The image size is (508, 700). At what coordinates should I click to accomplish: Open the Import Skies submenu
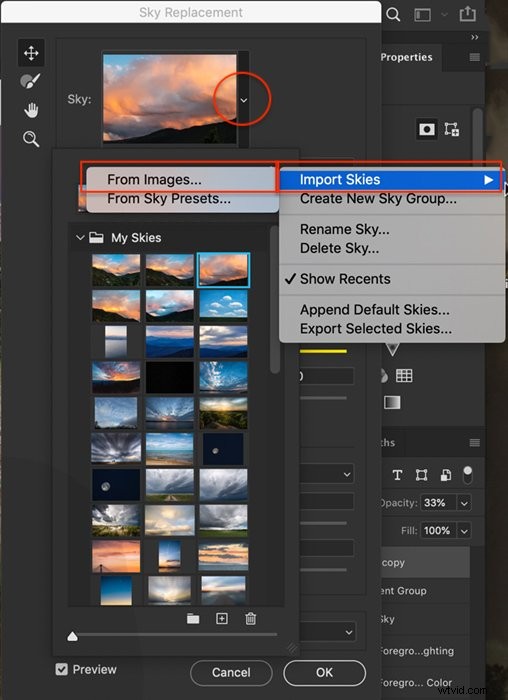pyautogui.click(x=391, y=179)
